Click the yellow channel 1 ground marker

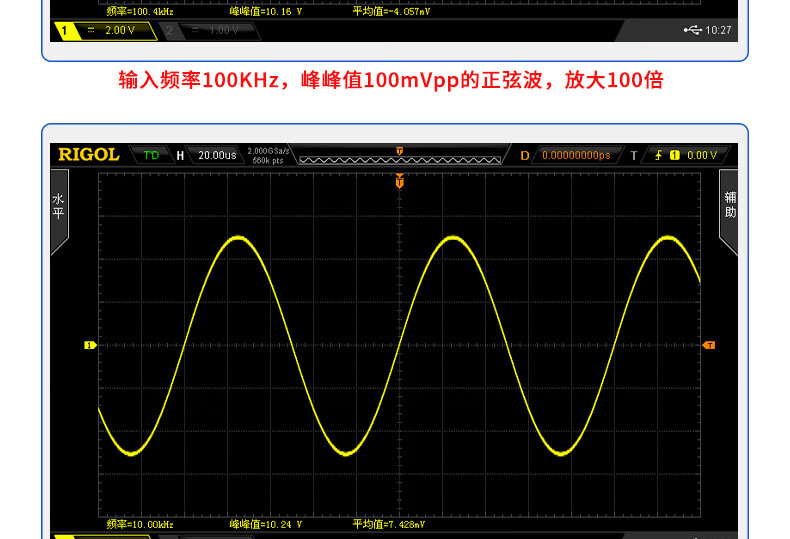point(89,345)
